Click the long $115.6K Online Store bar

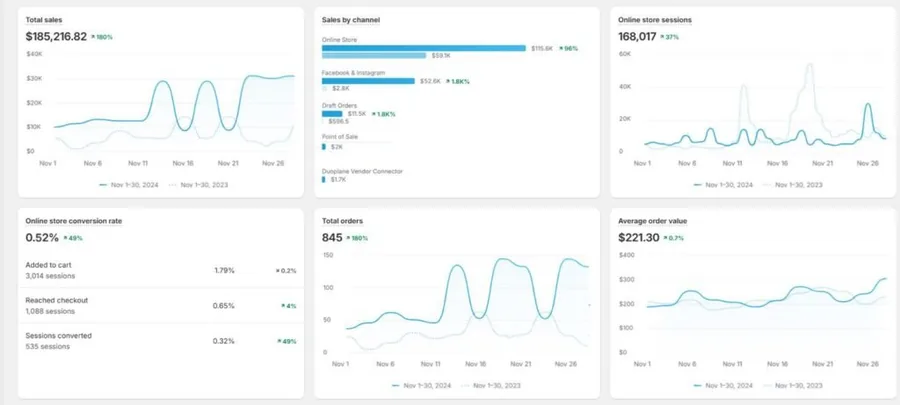424,48
